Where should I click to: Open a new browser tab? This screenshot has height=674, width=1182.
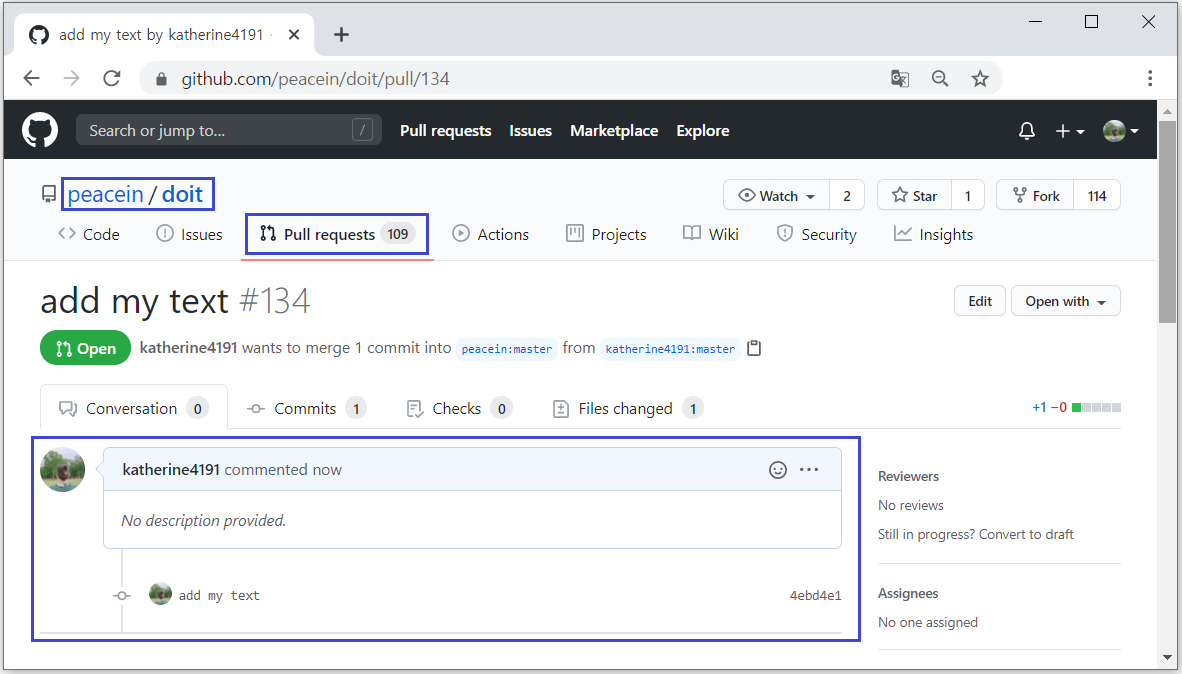point(341,35)
